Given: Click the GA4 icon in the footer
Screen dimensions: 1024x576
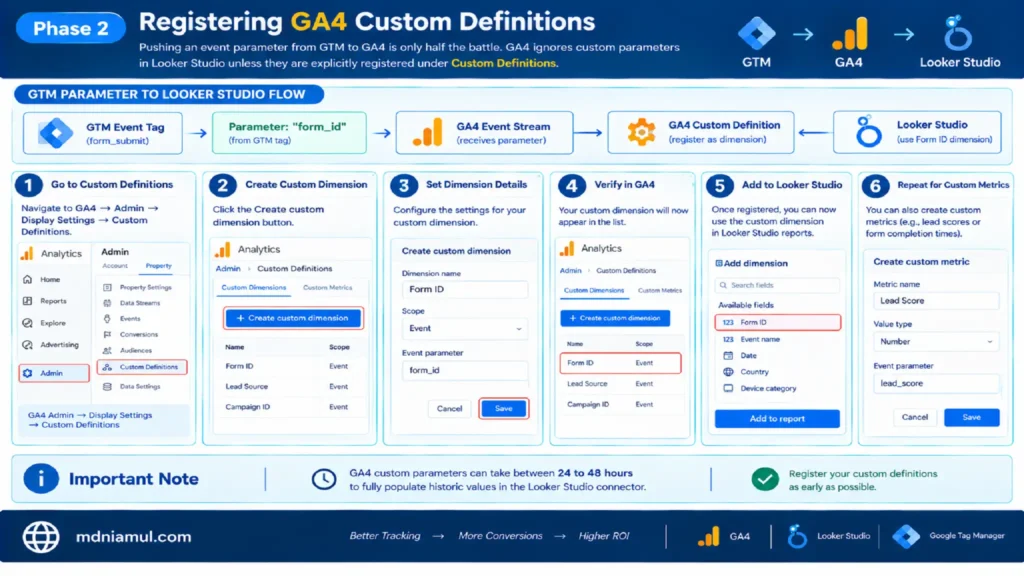Looking at the screenshot, I should [709, 536].
